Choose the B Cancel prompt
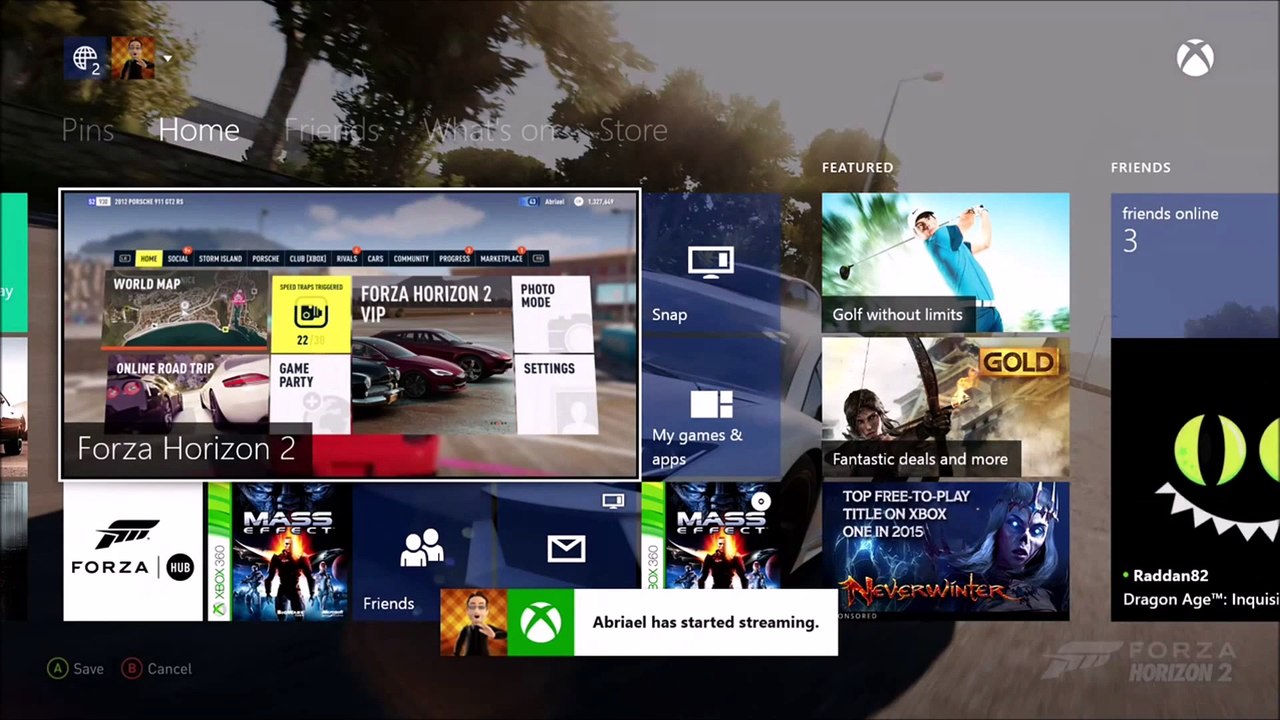 click(156, 669)
